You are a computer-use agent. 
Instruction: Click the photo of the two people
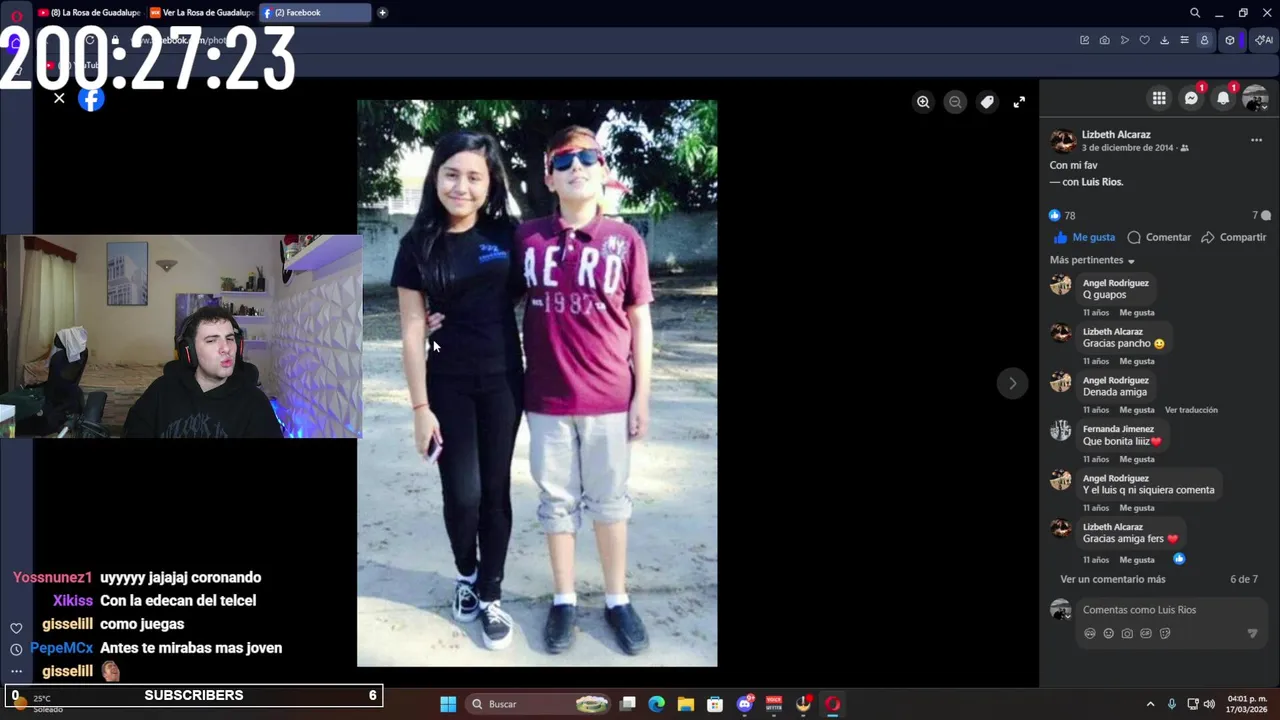(x=537, y=383)
